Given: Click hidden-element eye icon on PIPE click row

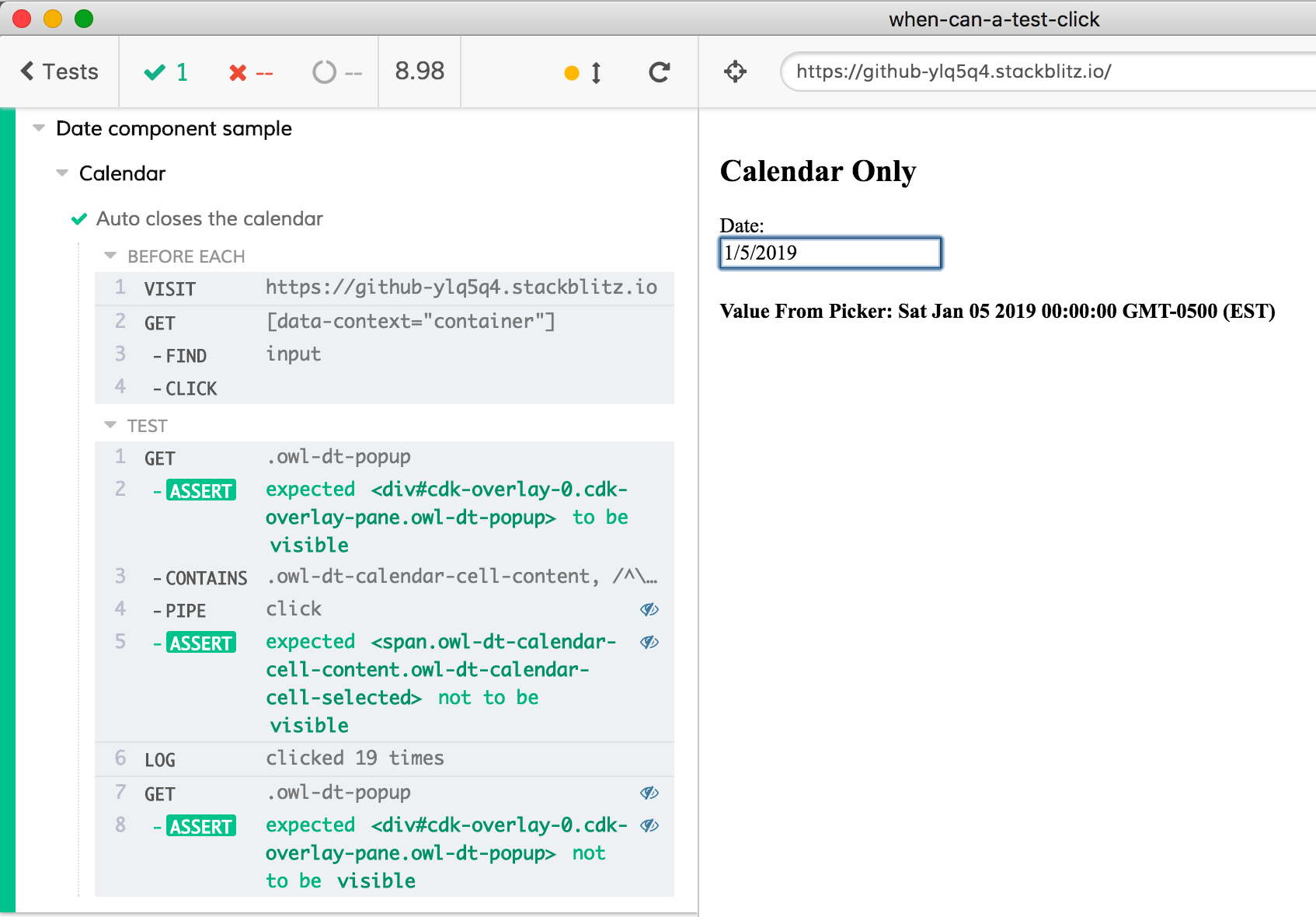Looking at the screenshot, I should (649, 609).
